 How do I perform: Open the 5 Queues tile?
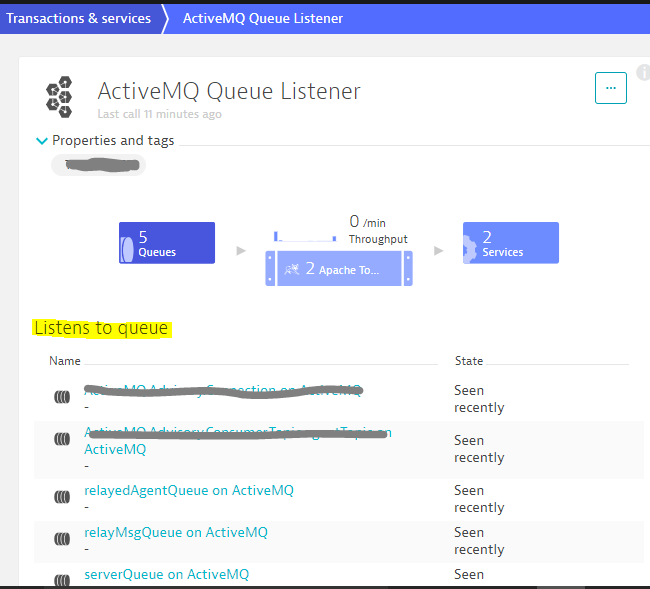166,243
